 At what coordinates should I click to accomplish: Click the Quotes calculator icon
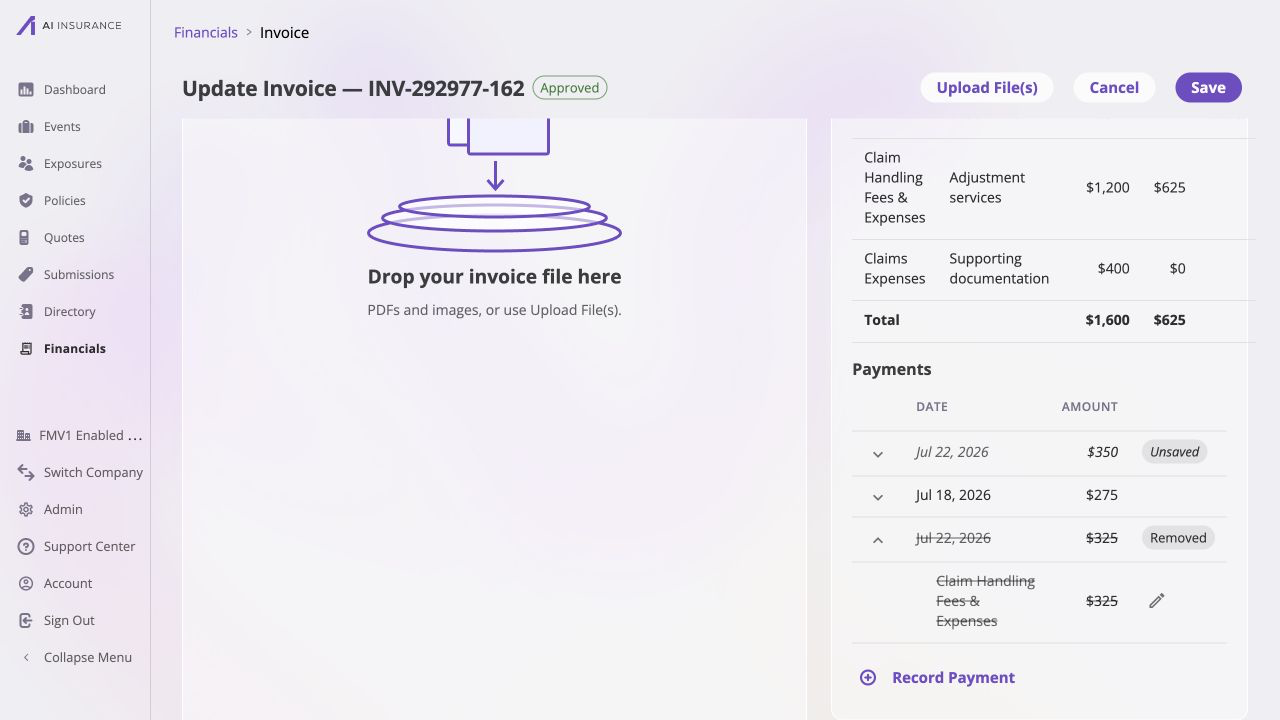(26, 238)
